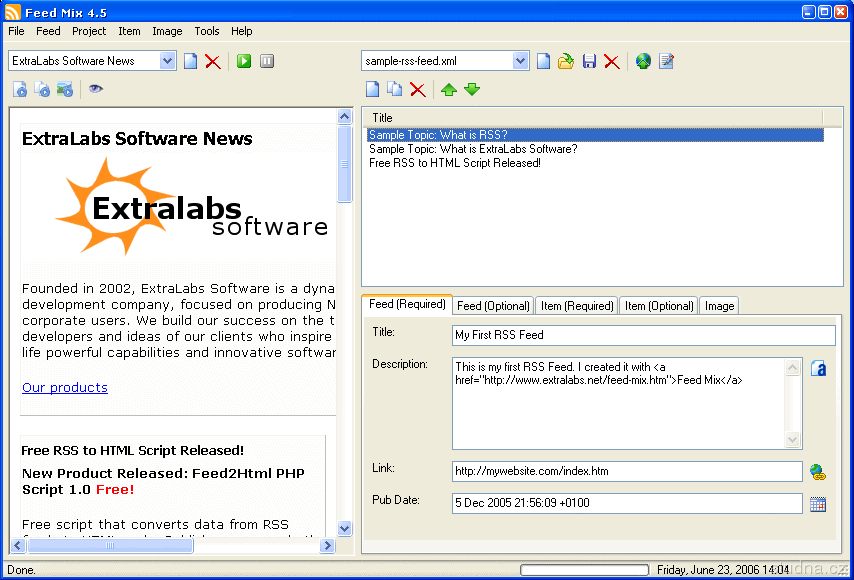
Task: Switch to the Item (Optional) tab
Action: pos(659,306)
